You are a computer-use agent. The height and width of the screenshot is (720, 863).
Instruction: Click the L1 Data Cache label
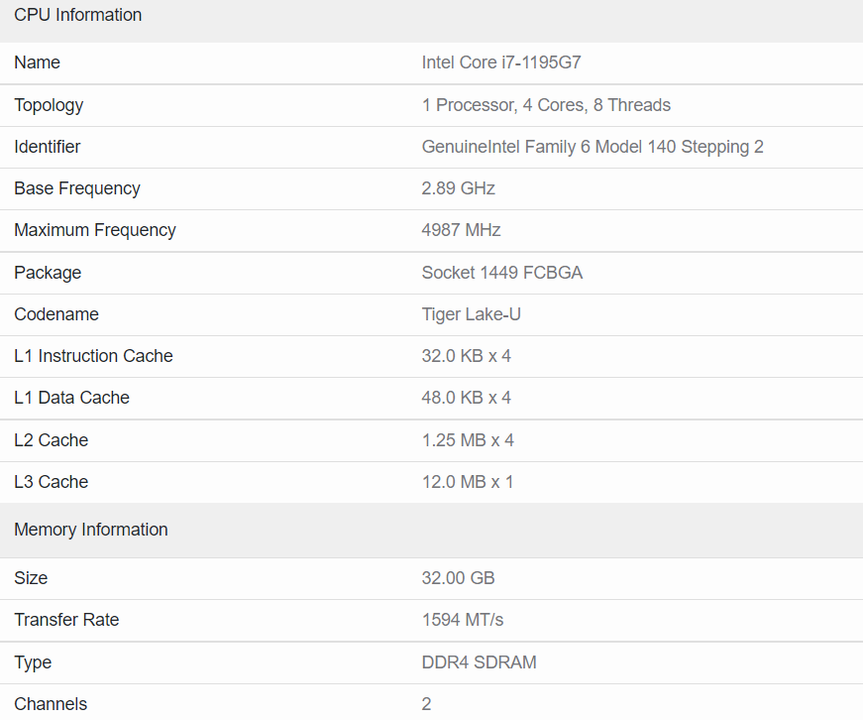coord(71,397)
